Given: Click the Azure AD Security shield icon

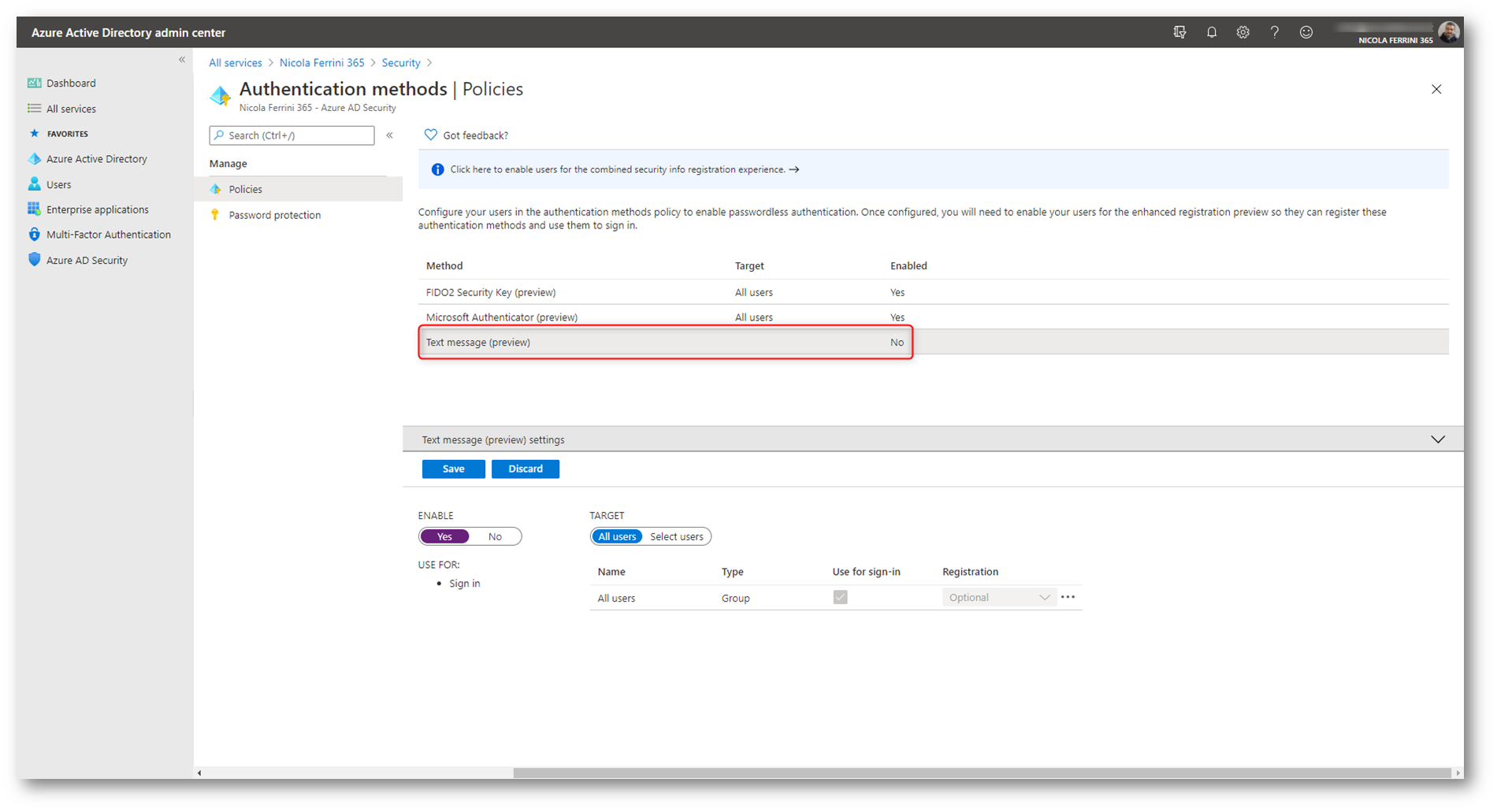Looking at the screenshot, I should click(x=34, y=260).
